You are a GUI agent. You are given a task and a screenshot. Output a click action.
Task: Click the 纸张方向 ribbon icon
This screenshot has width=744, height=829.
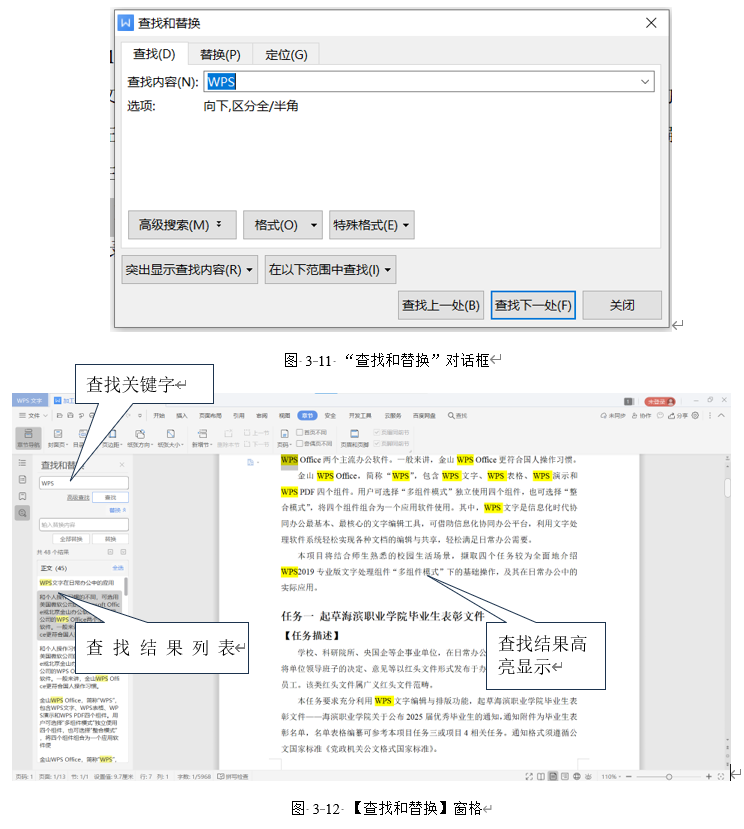pyautogui.click(x=140, y=438)
